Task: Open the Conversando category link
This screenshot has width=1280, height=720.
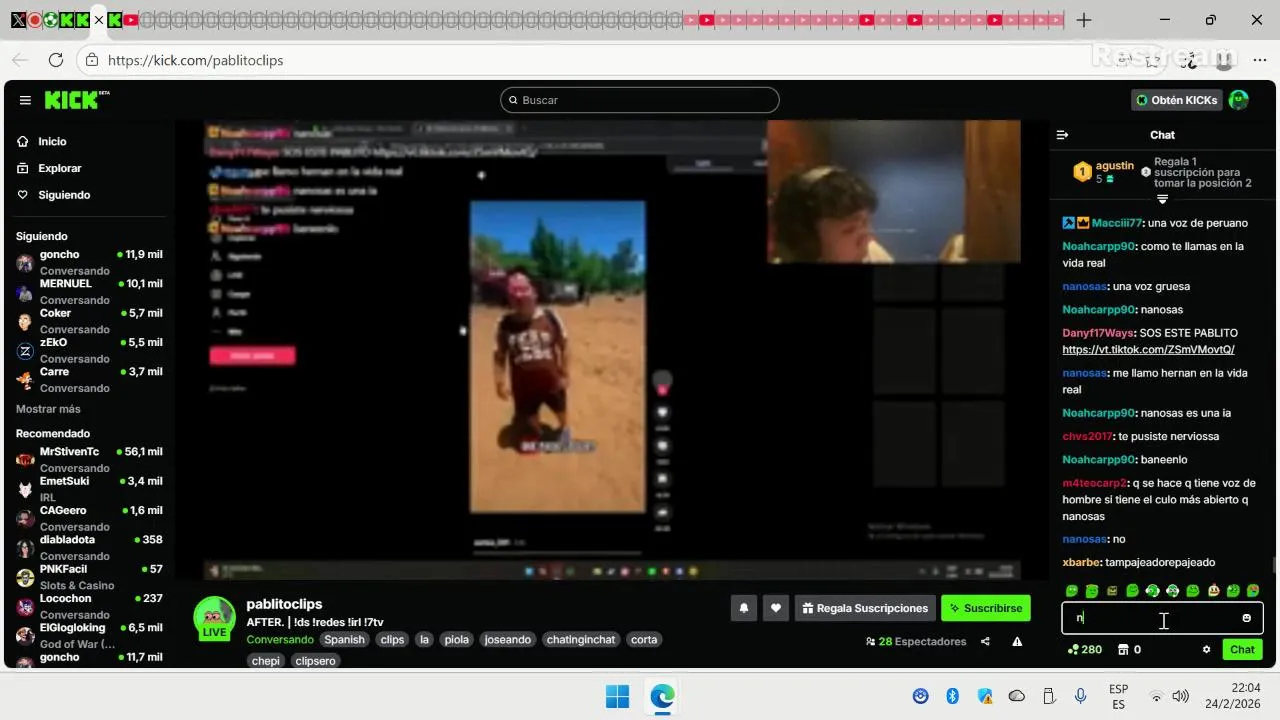Action: point(280,640)
